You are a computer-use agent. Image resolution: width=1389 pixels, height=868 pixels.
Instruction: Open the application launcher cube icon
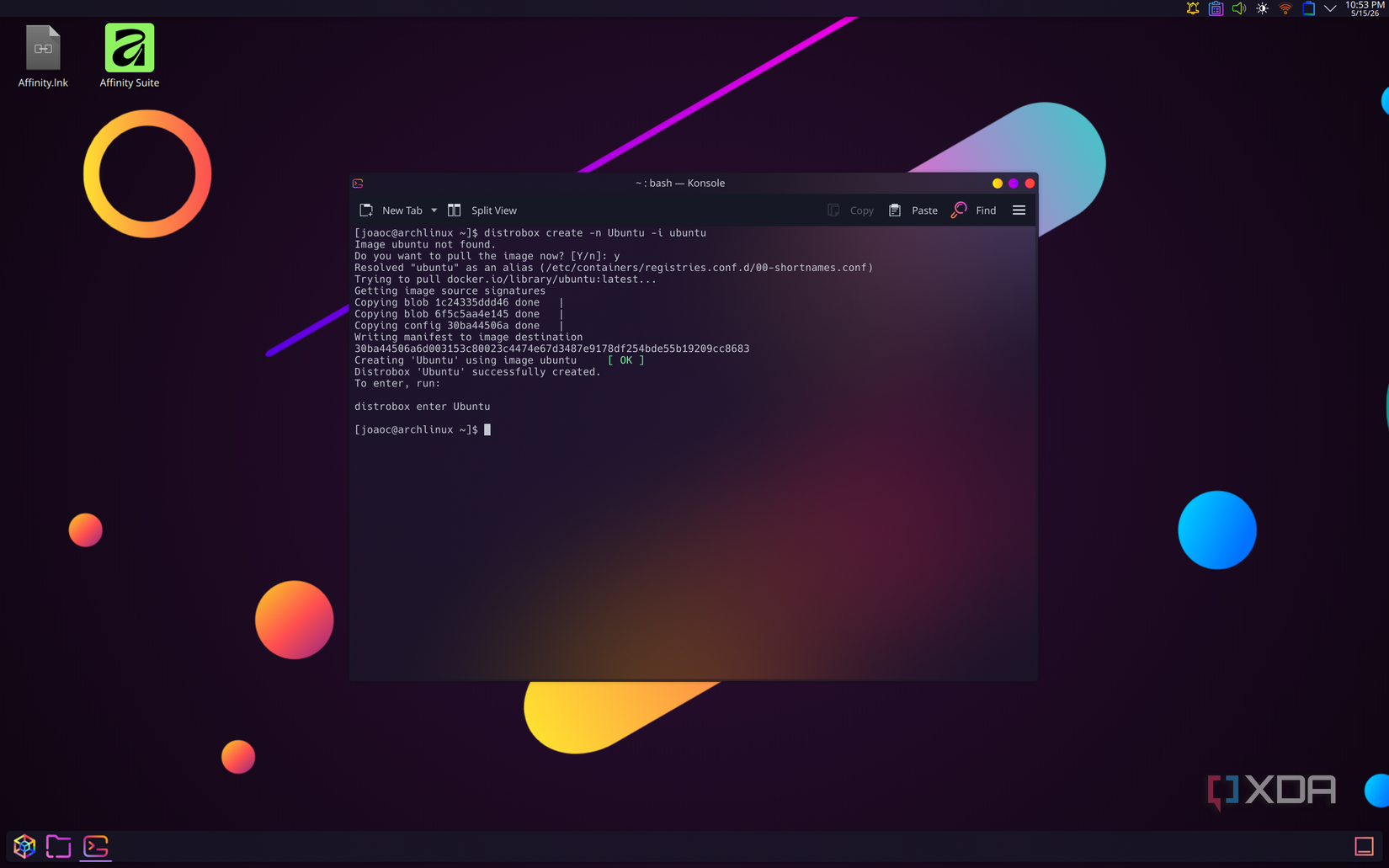24,846
